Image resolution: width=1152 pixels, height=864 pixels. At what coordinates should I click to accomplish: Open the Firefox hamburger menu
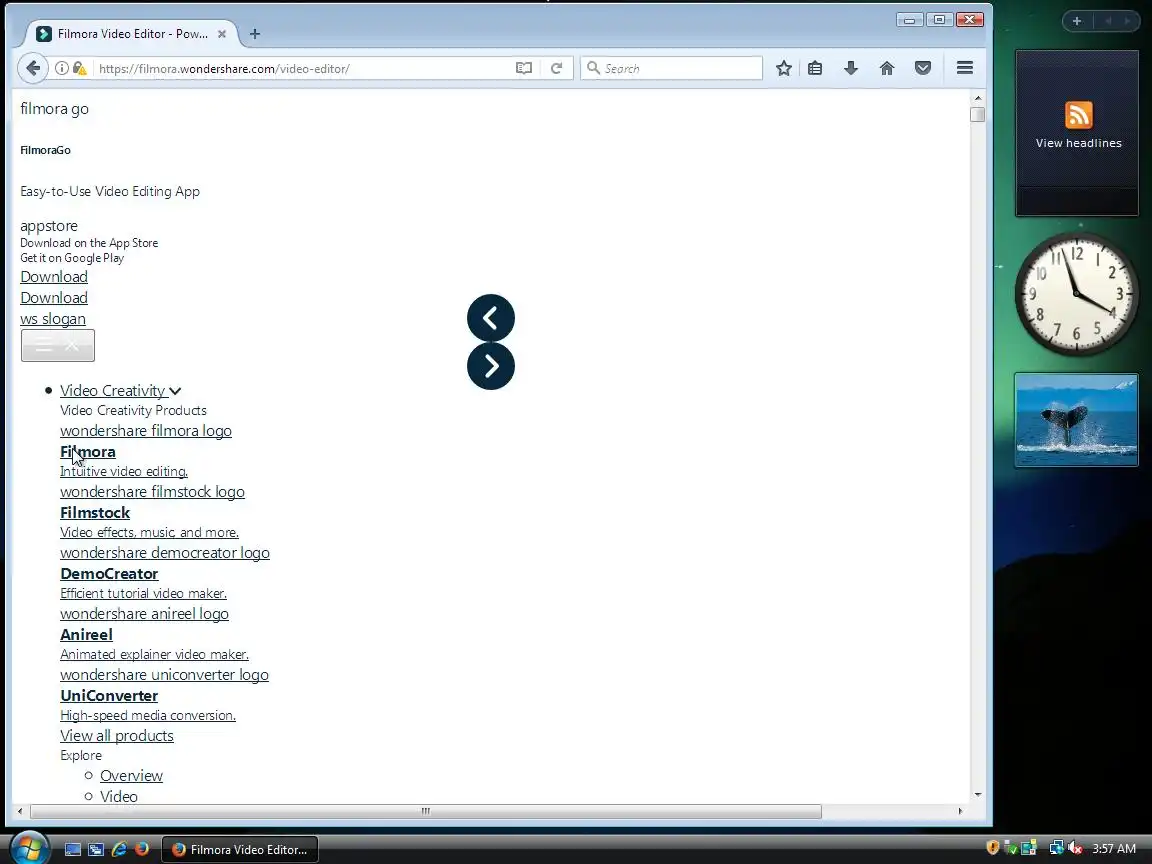965,68
